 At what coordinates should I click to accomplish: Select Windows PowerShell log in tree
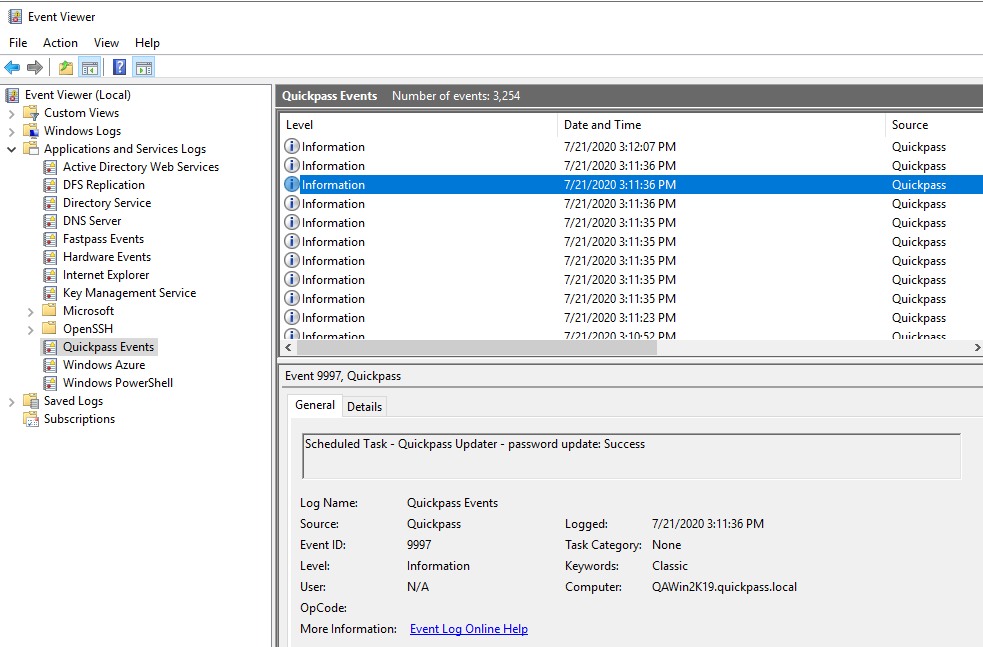tap(118, 383)
